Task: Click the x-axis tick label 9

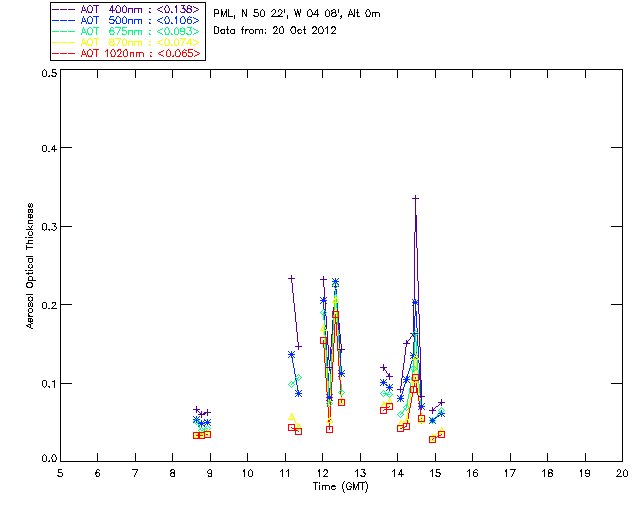Action: click(x=210, y=473)
